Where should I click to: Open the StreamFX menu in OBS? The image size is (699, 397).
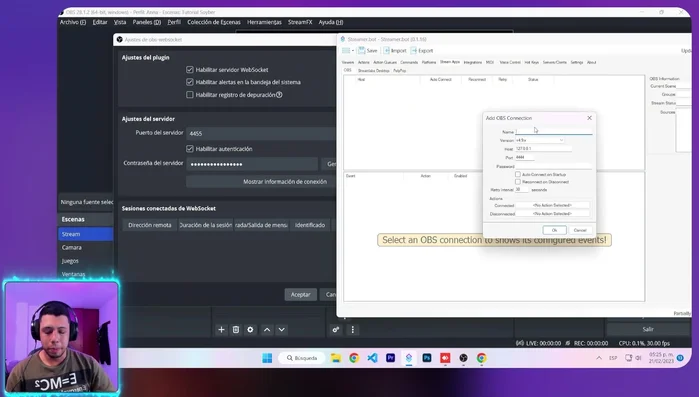300,22
